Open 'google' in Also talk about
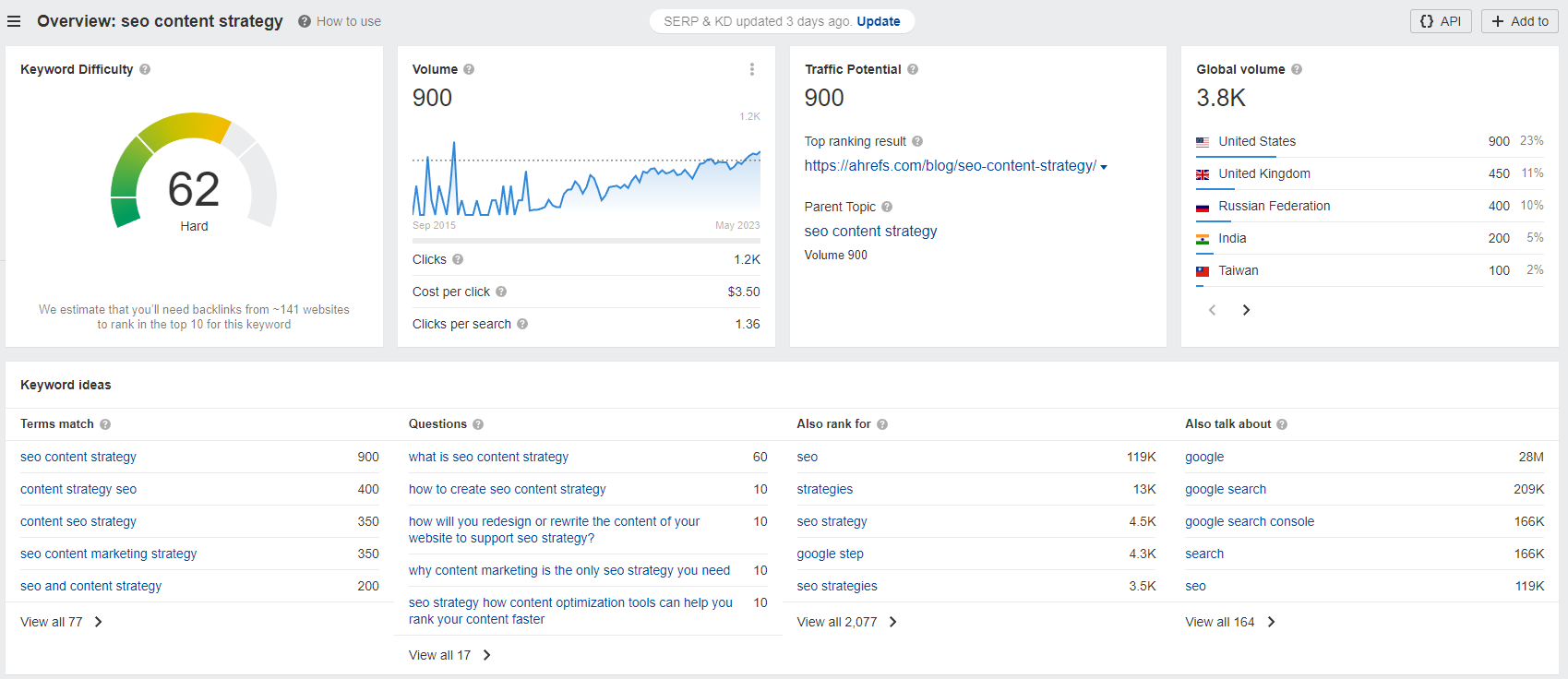1568x679 pixels. tap(1205, 457)
